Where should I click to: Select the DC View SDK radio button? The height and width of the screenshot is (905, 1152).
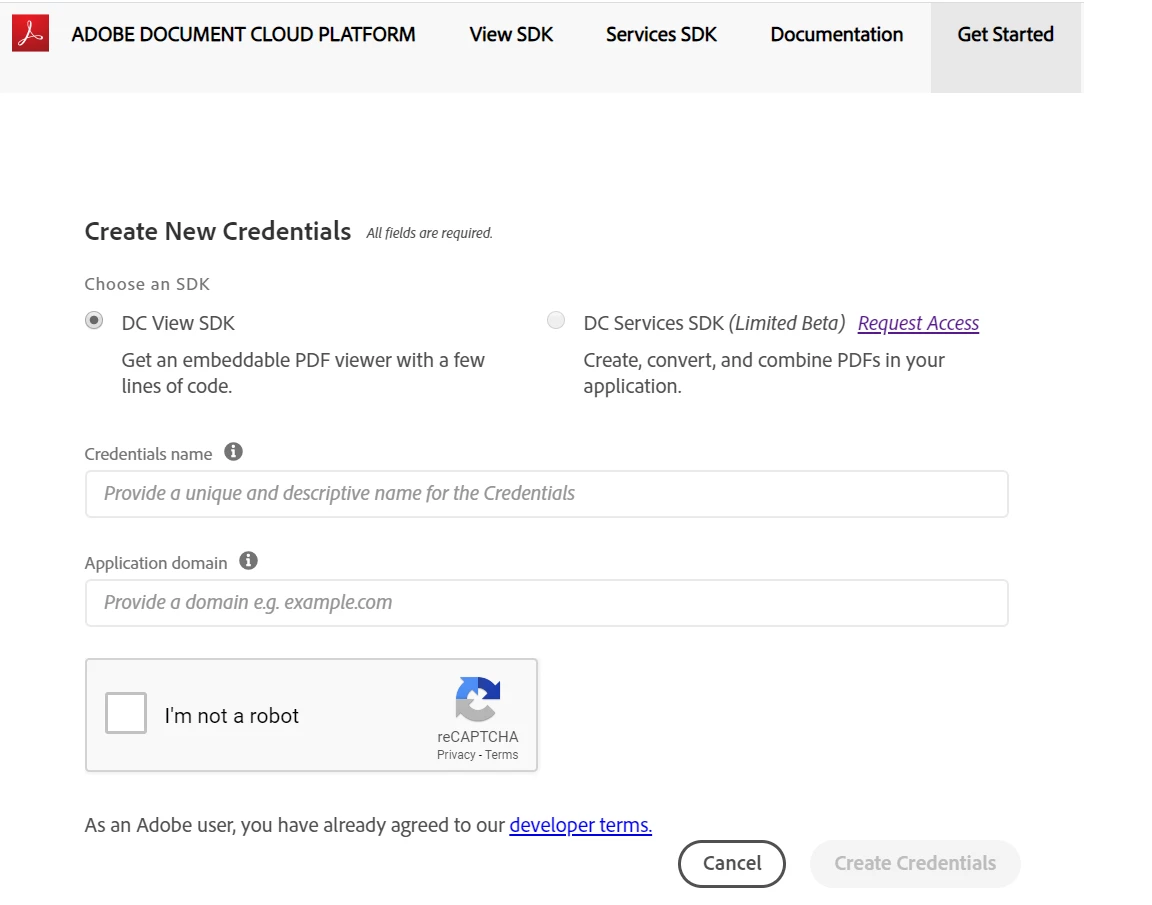coord(94,321)
